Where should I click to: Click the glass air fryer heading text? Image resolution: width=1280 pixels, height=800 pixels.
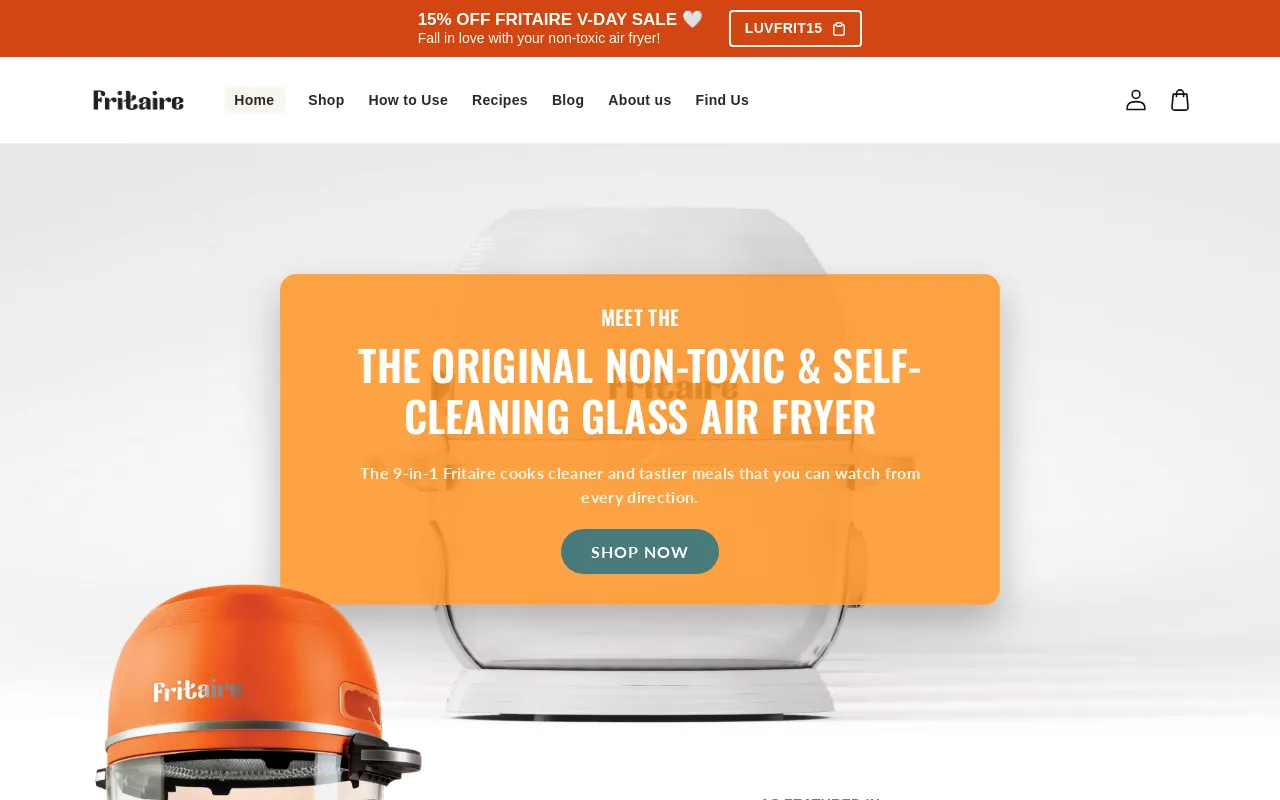tap(640, 391)
